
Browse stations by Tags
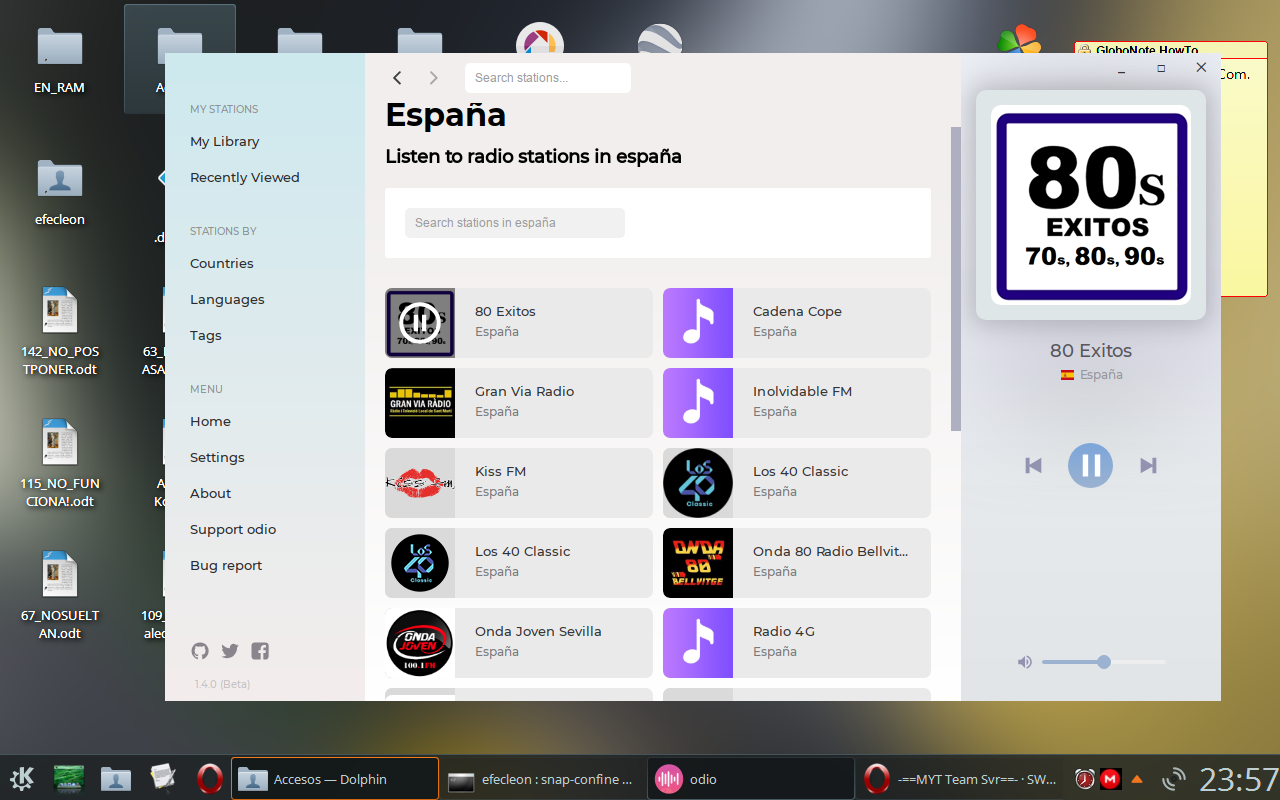pos(206,336)
